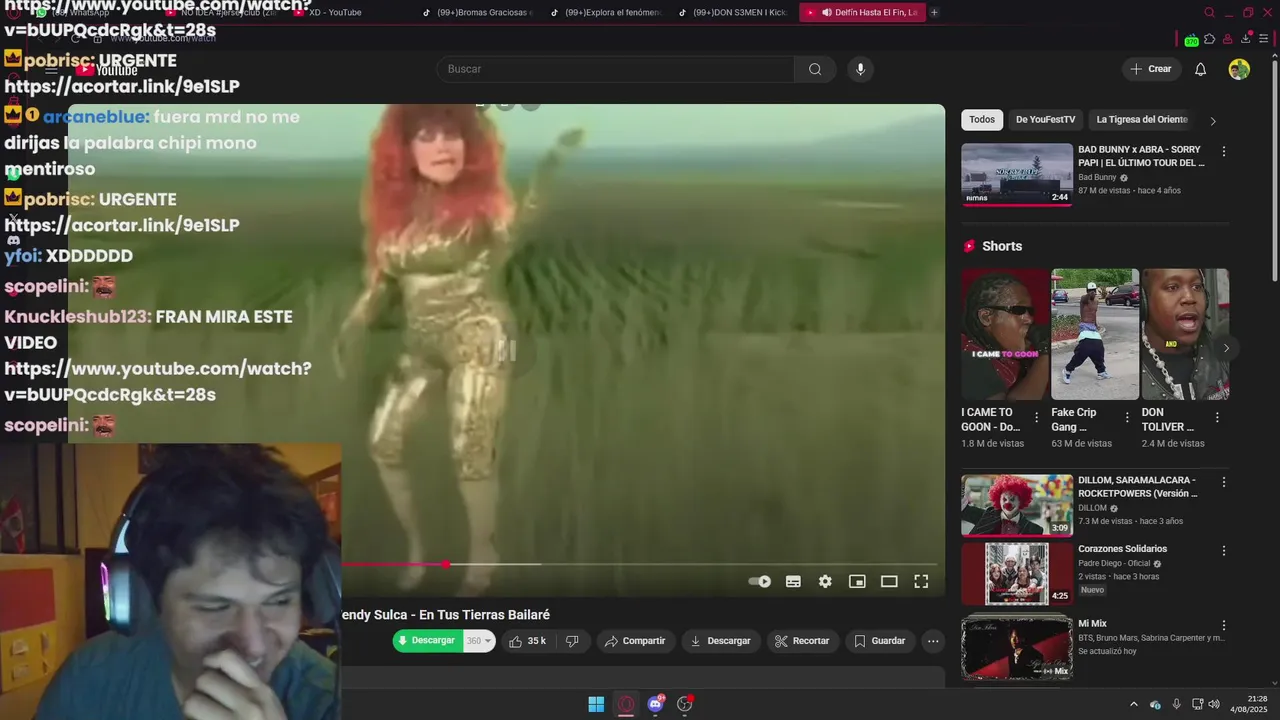Open options for I CAME TO GOON short
The height and width of the screenshot is (720, 1280).
click(1036, 418)
